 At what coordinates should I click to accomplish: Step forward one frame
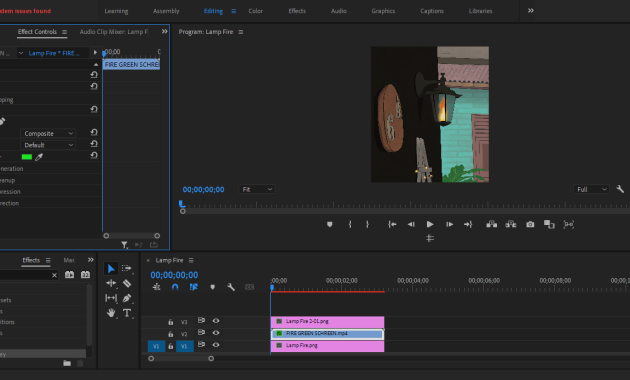coord(449,224)
